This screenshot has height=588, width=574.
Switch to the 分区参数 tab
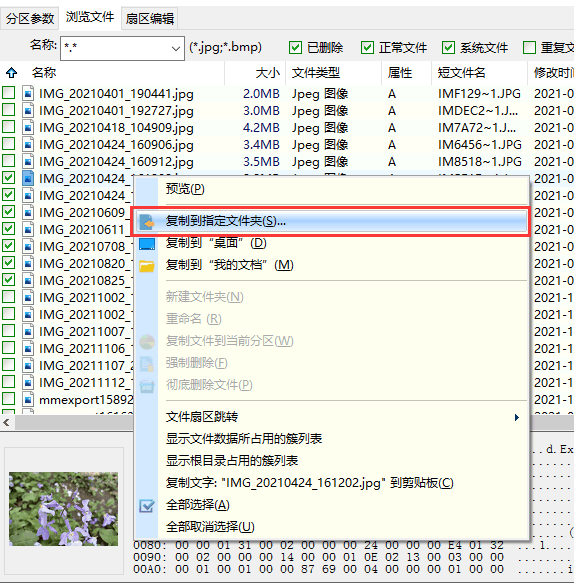[30, 18]
